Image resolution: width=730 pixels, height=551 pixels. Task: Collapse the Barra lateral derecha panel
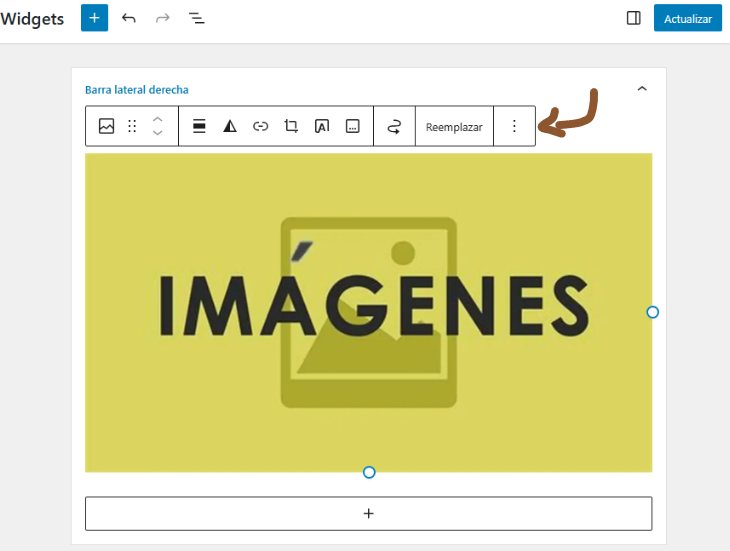coord(642,89)
